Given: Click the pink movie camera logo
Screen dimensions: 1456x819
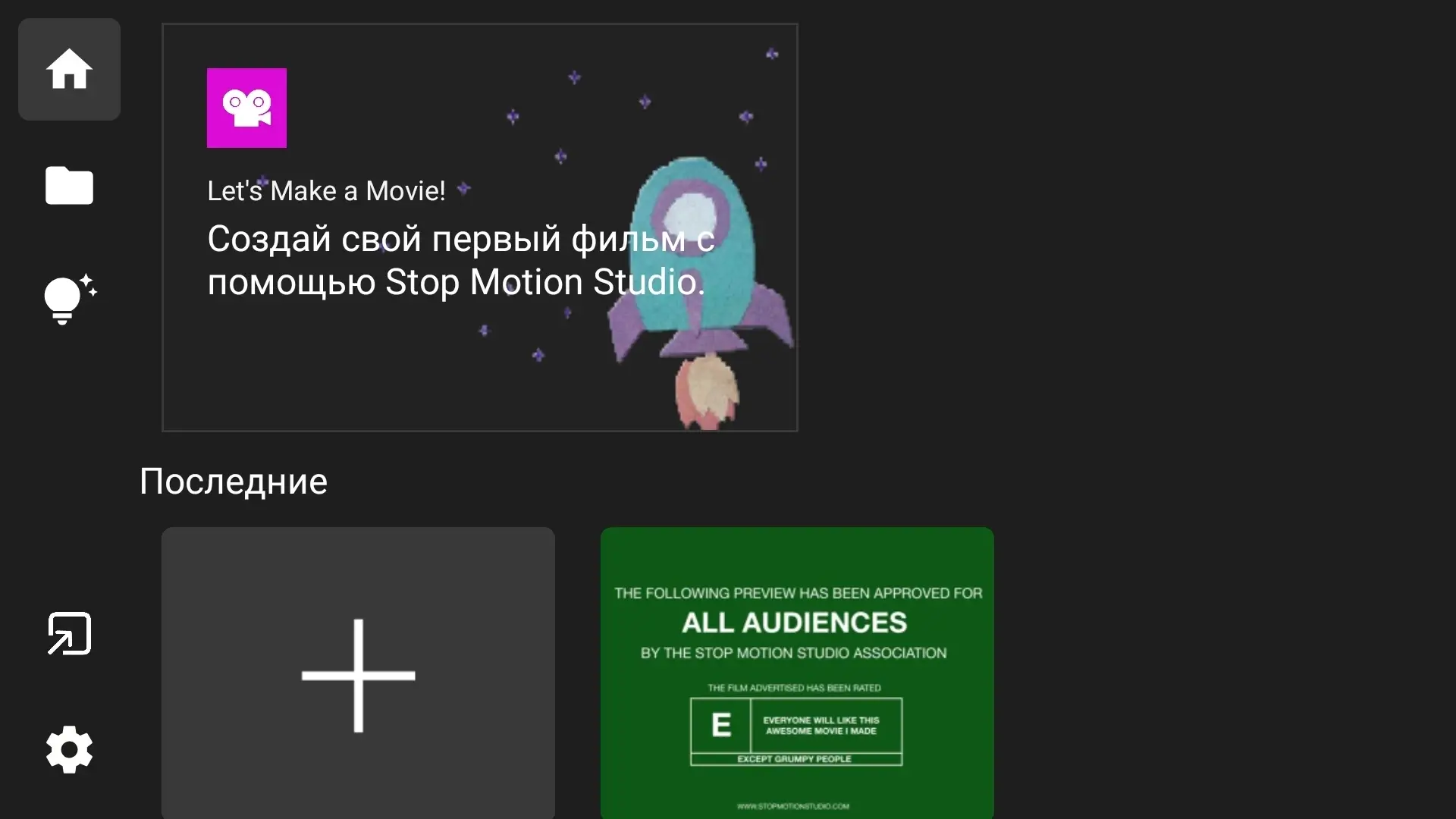Looking at the screenshot, I should [246, 108].
